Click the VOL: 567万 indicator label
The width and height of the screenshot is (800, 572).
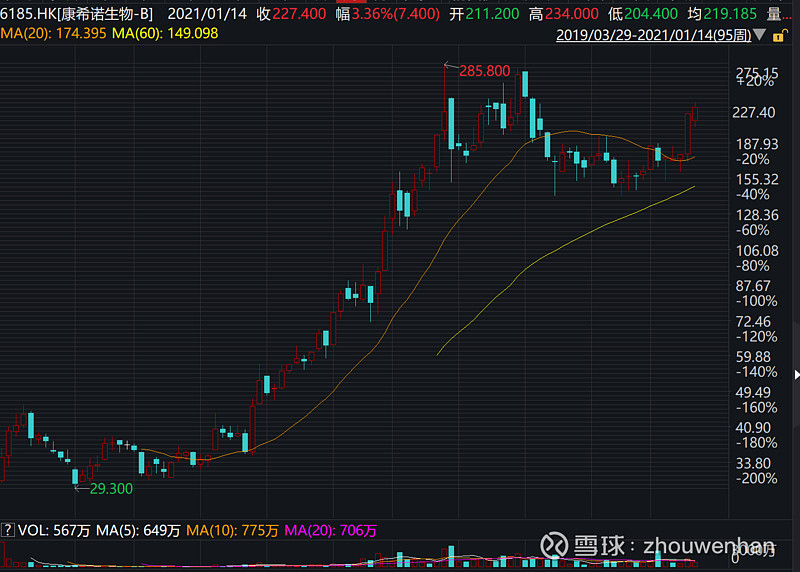tap(54, 531)
